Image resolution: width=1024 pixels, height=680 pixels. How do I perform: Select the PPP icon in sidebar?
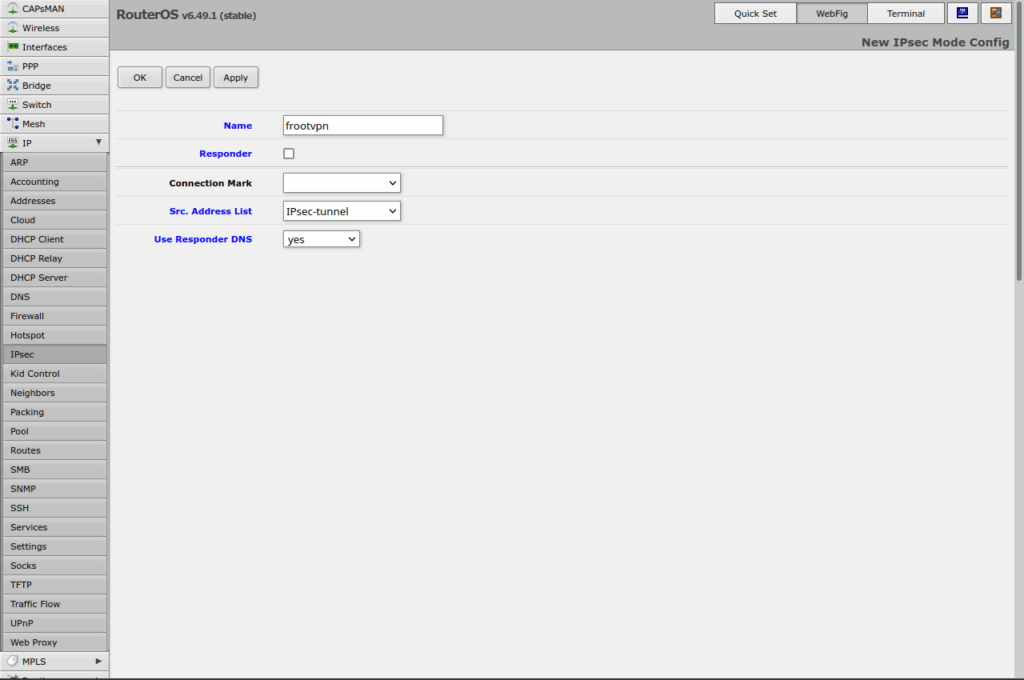click(13, 66)
